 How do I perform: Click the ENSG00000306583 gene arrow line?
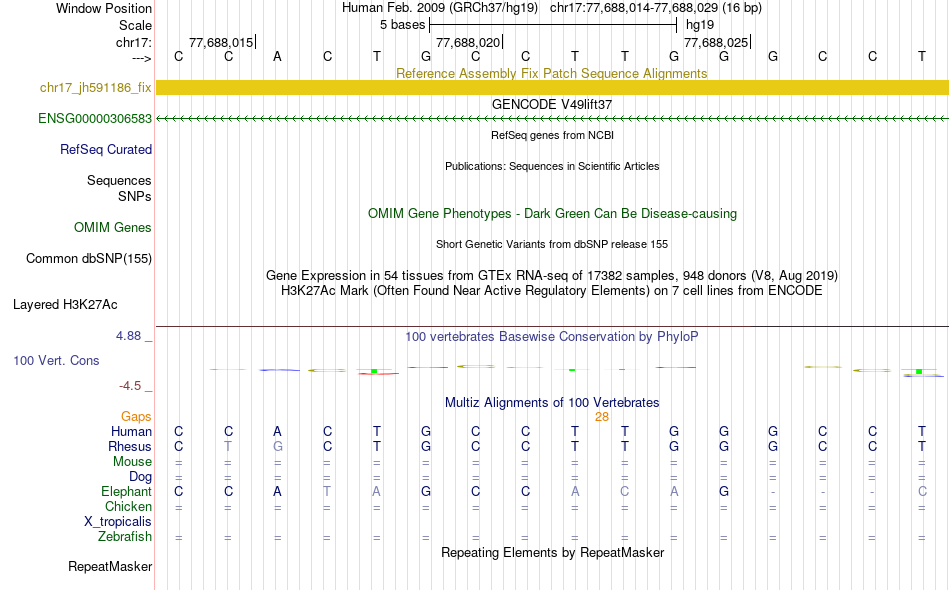tap(552, 119)
